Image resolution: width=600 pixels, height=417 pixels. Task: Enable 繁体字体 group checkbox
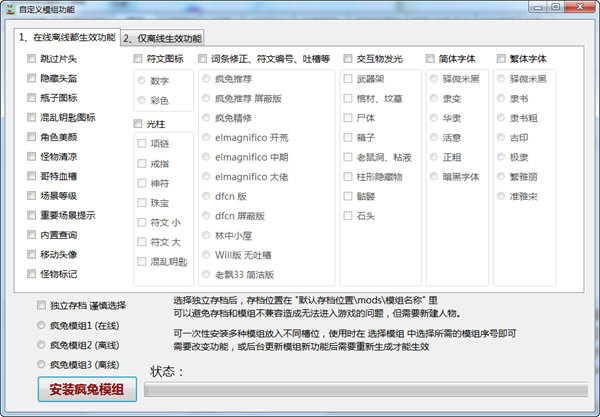coord(501,59)
